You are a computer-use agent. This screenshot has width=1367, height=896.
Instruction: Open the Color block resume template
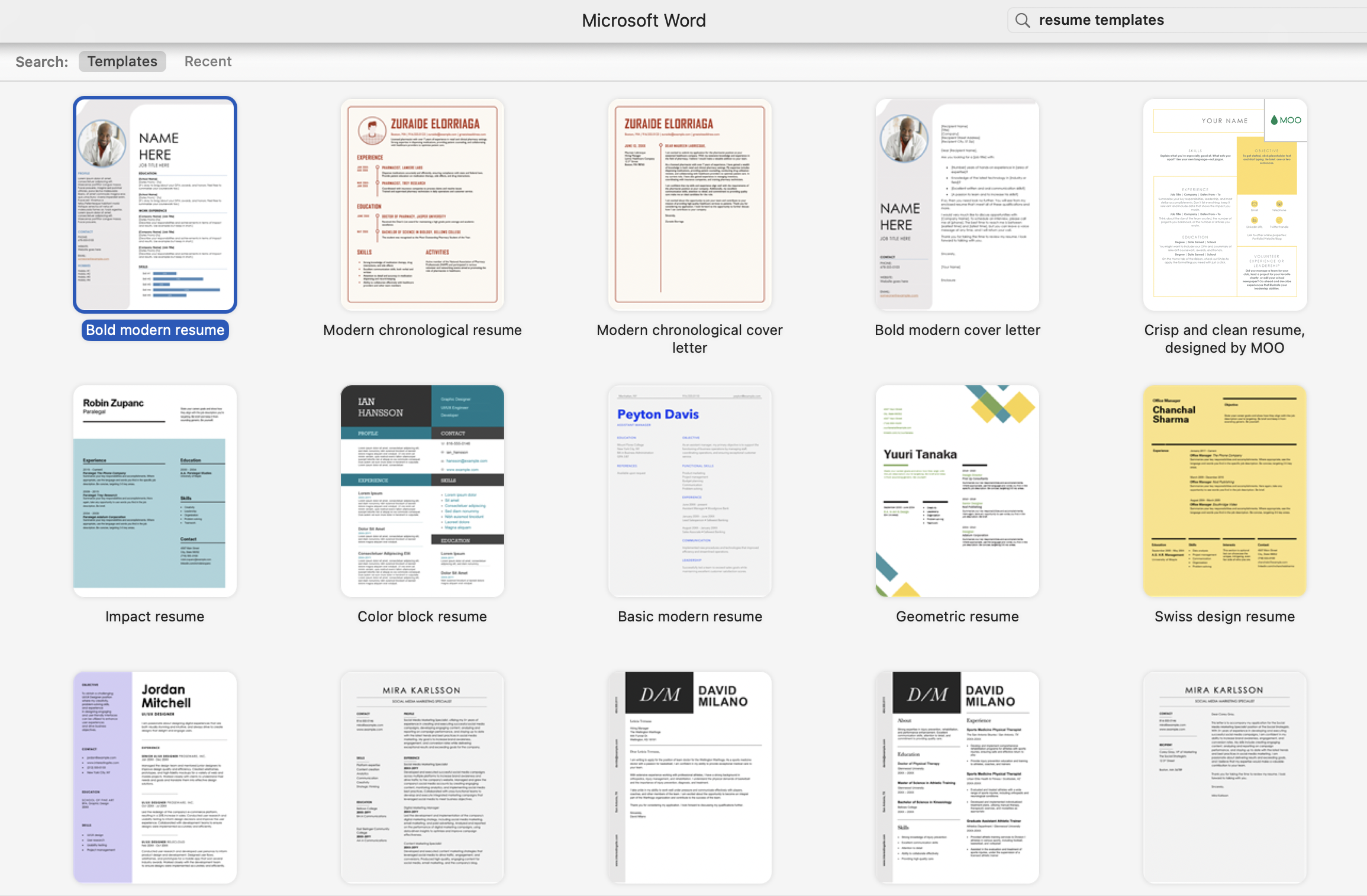tap(422, 491)
